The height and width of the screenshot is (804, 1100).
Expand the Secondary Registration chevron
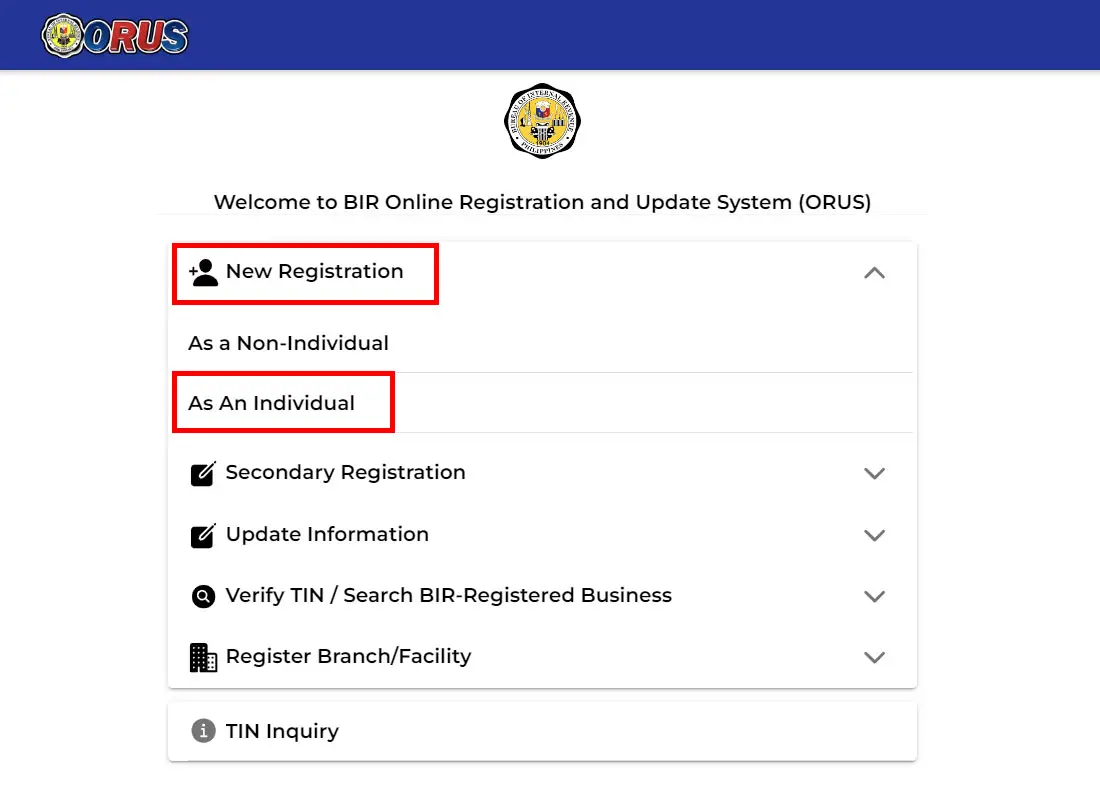pyautogui.click(x=874, y=474)
